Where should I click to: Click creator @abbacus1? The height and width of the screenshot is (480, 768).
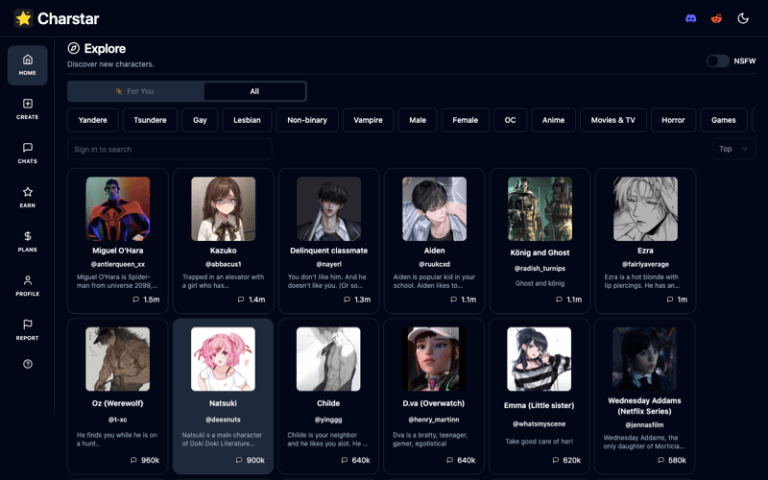click(223, 264)
